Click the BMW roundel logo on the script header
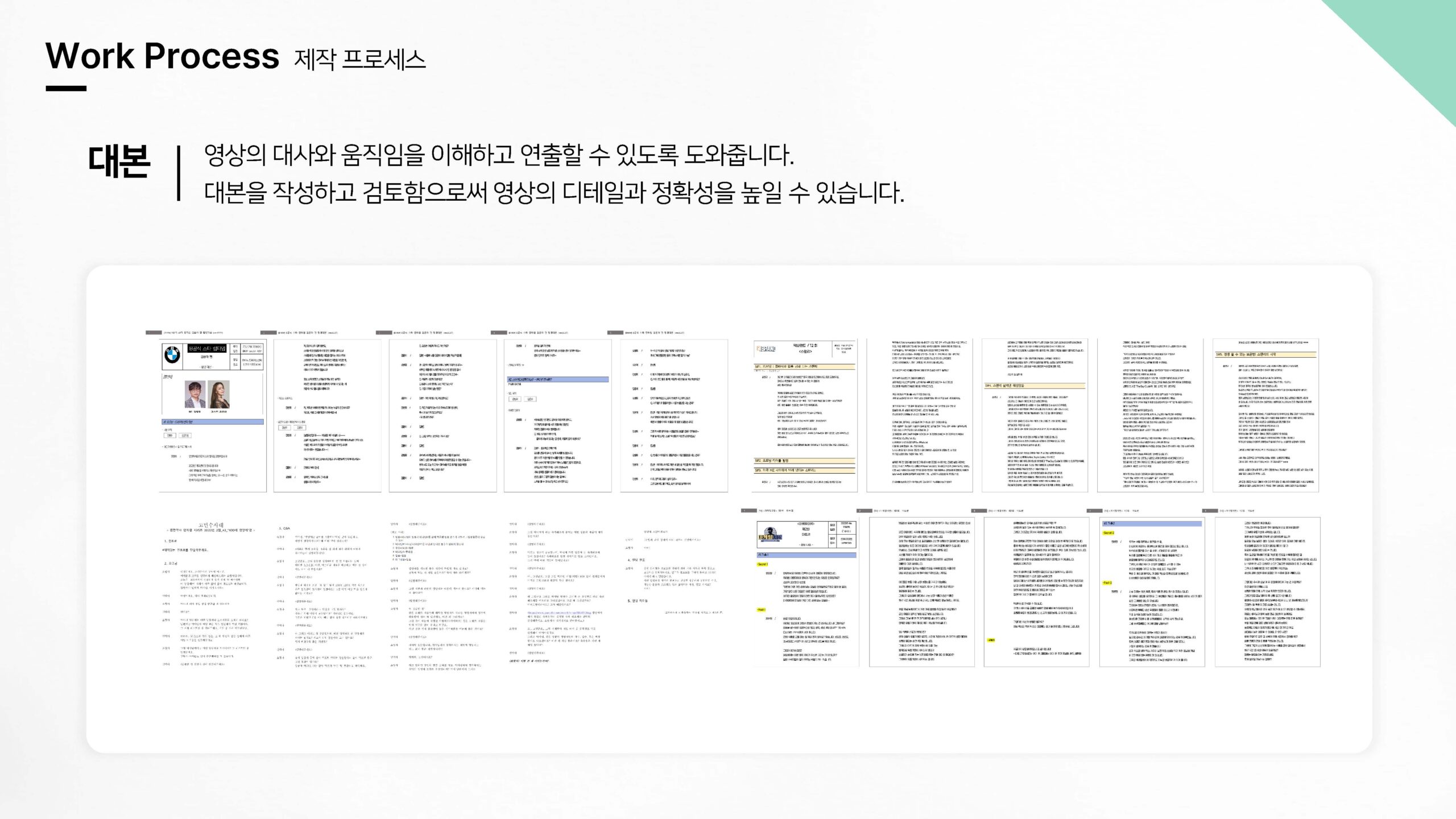This screenshot has height=819, width=1456. click(172, 355)
